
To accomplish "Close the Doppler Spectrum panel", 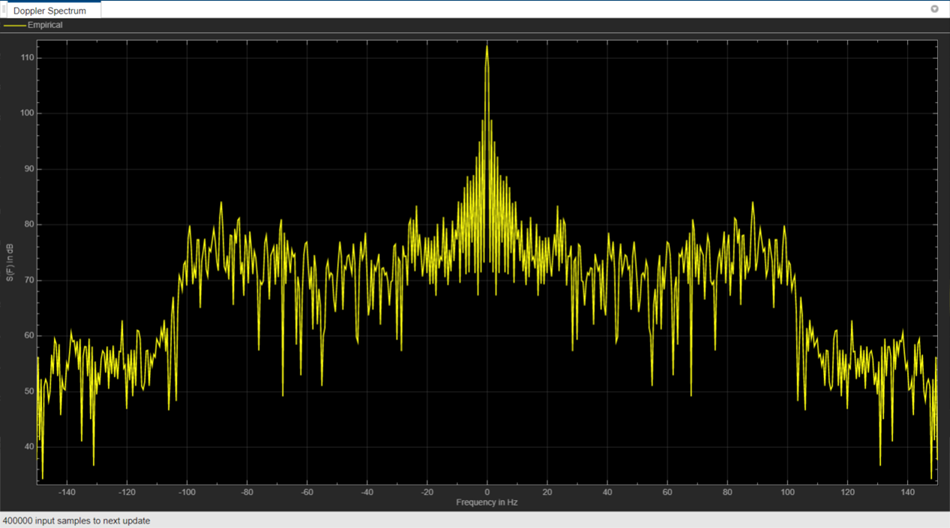I will click(x=934, y=9).
